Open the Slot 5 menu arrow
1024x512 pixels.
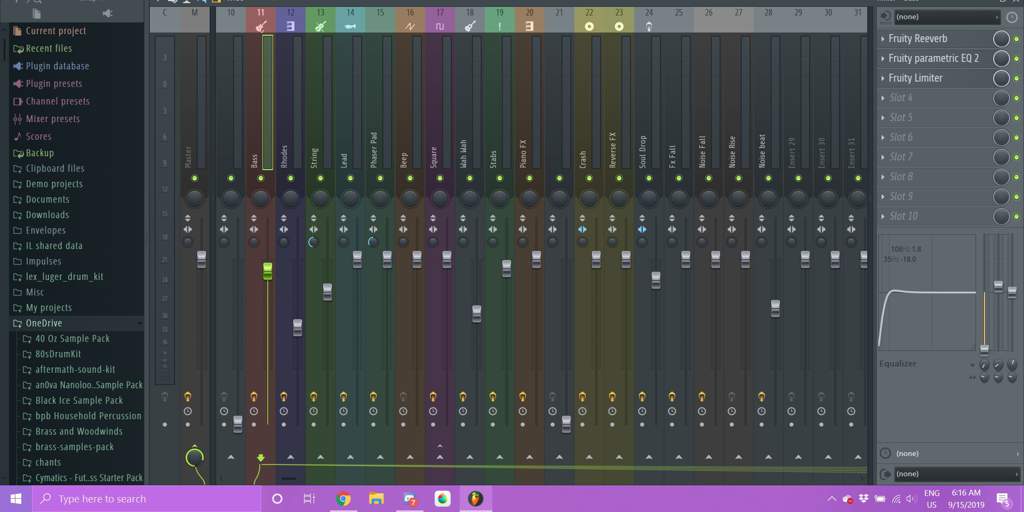click(883, 118)
